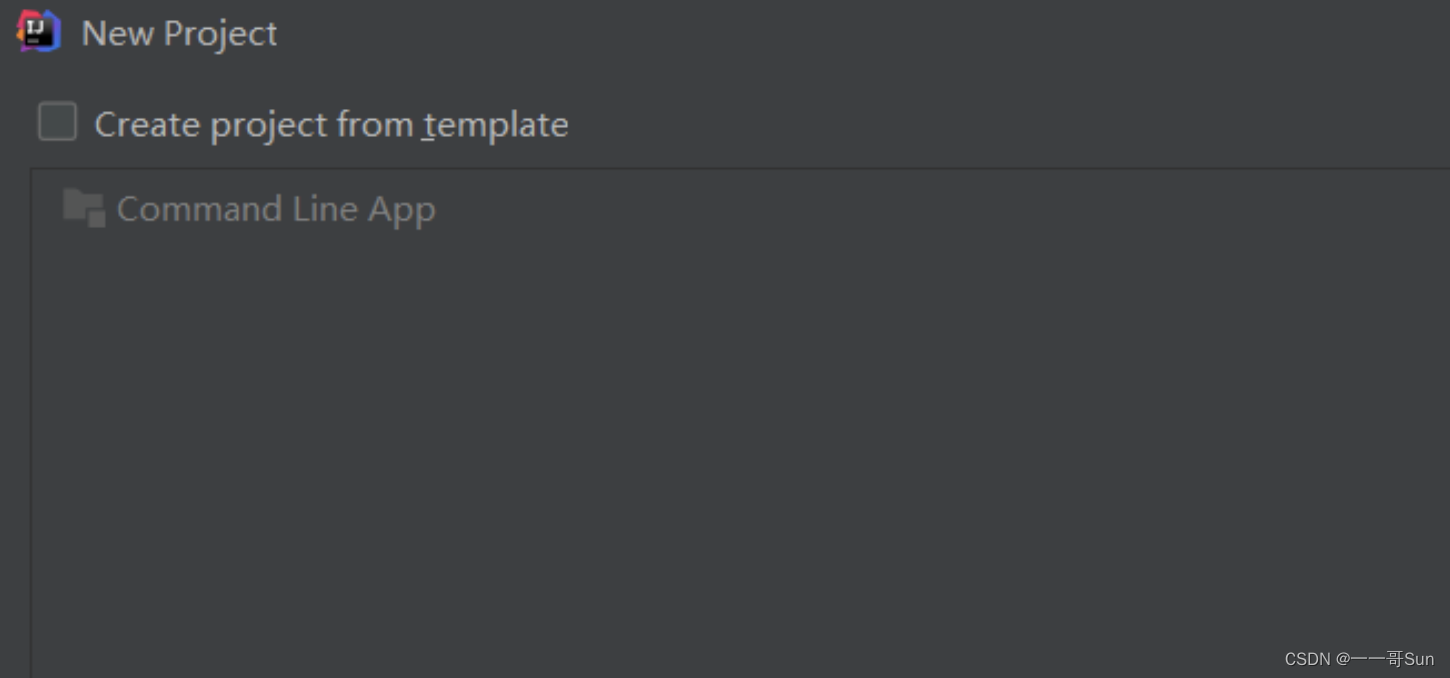Viewport: 1450px width, 678px height.
Task: Click the New Project dialog title text
Action: click(179, 33)
